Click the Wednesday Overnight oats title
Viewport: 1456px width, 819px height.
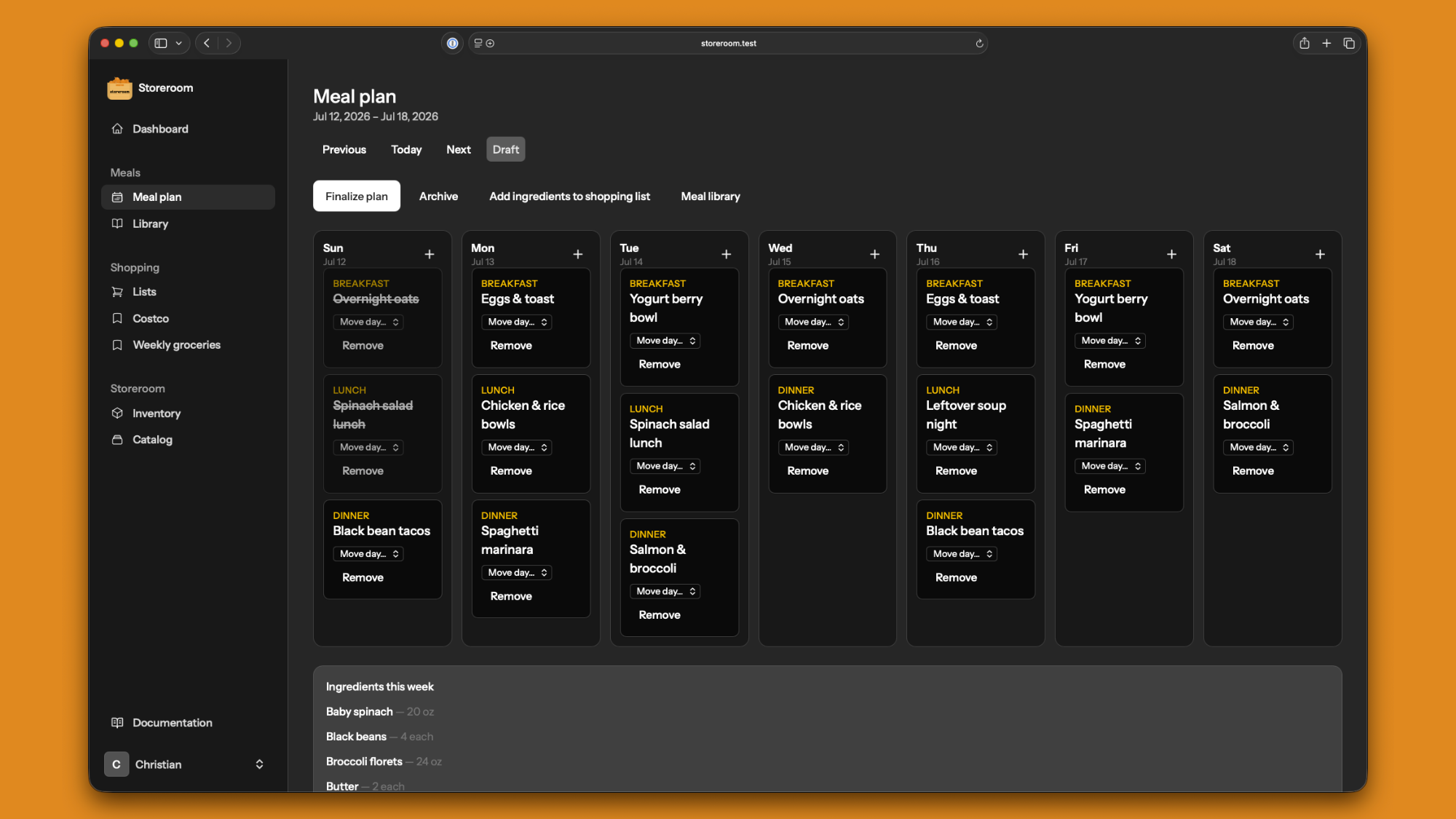820,299
